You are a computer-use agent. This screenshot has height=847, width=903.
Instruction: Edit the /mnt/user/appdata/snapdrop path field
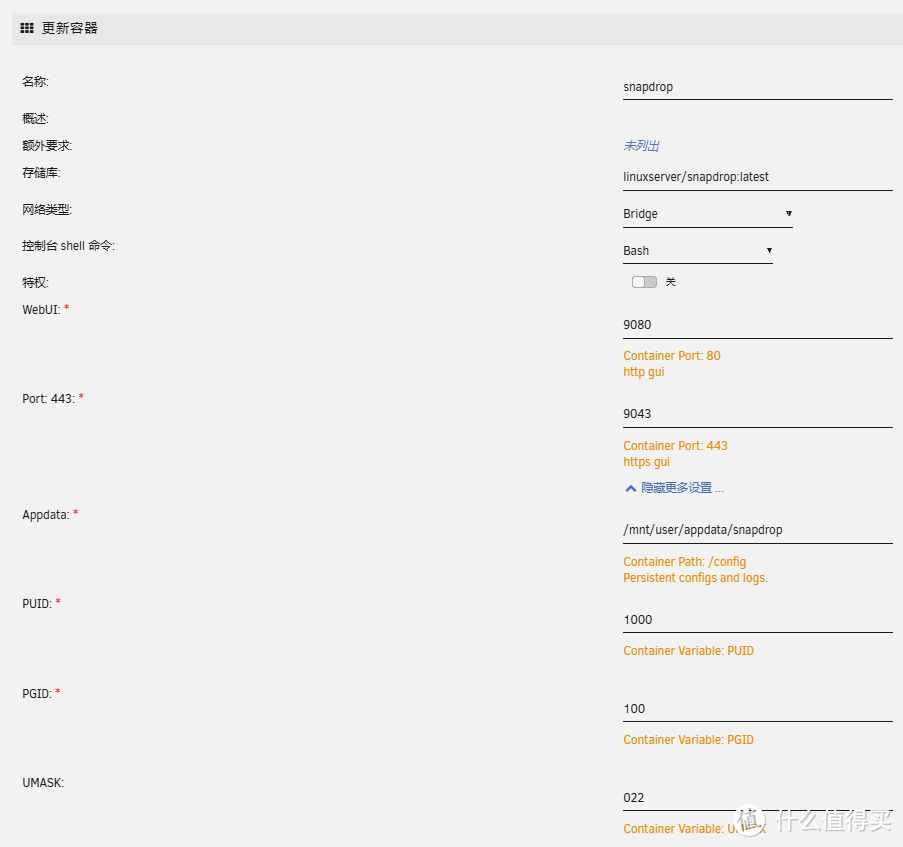pos(757,530)
